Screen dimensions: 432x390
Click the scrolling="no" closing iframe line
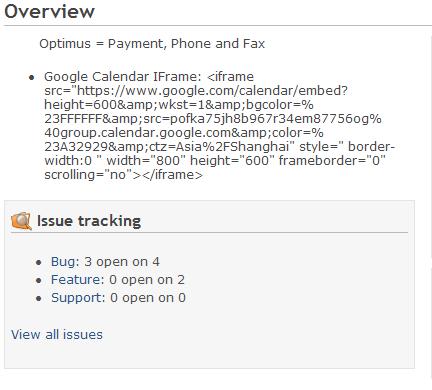tap(123, 175)
